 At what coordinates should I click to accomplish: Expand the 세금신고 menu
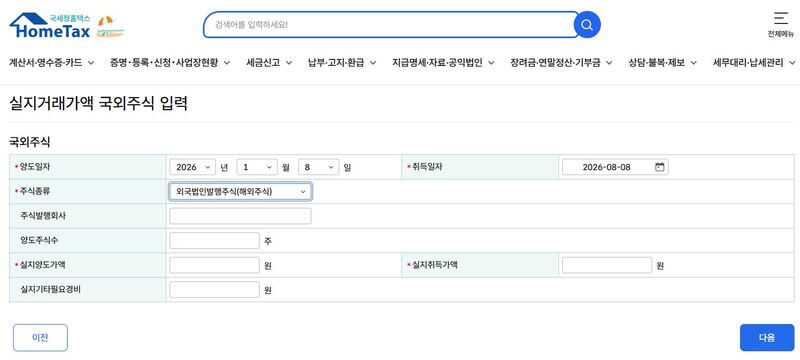pos(269,63)
